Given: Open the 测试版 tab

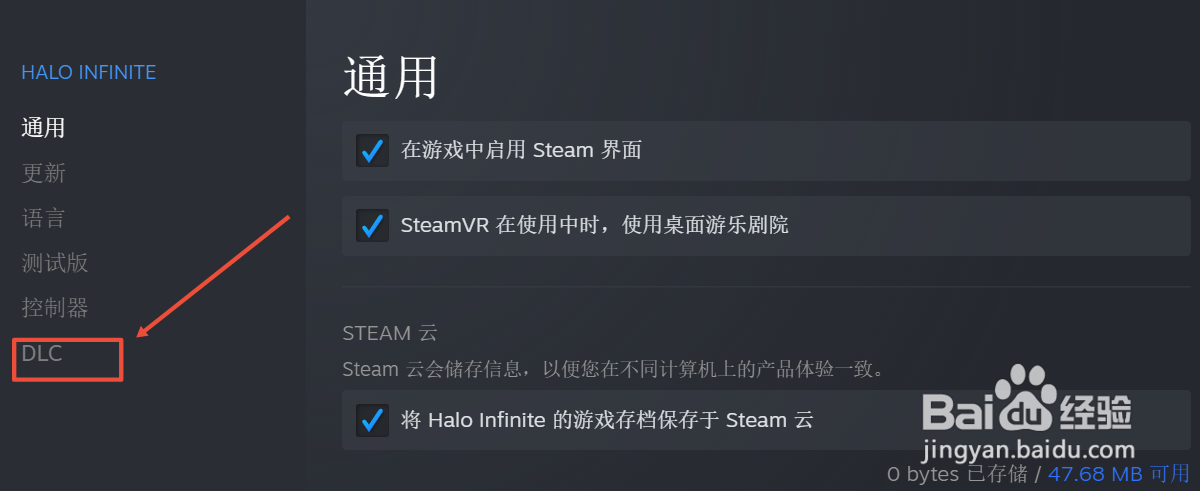Looking at the screenshot, I should point(55,263).
